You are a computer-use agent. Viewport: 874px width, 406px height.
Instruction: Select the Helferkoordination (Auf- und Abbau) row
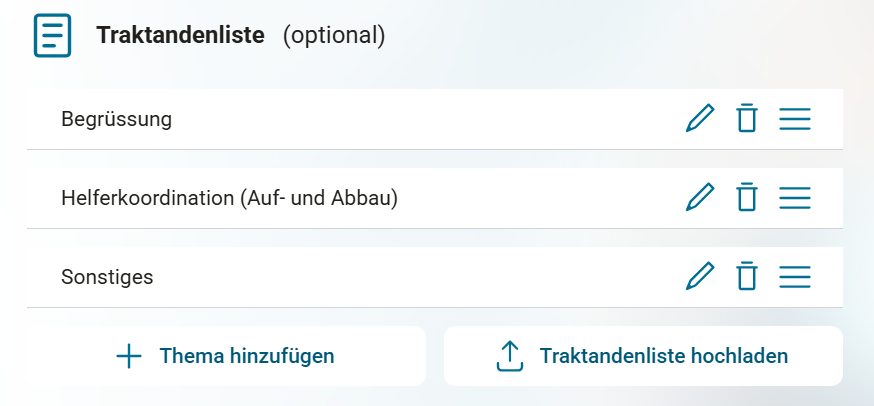pos(229,199)
